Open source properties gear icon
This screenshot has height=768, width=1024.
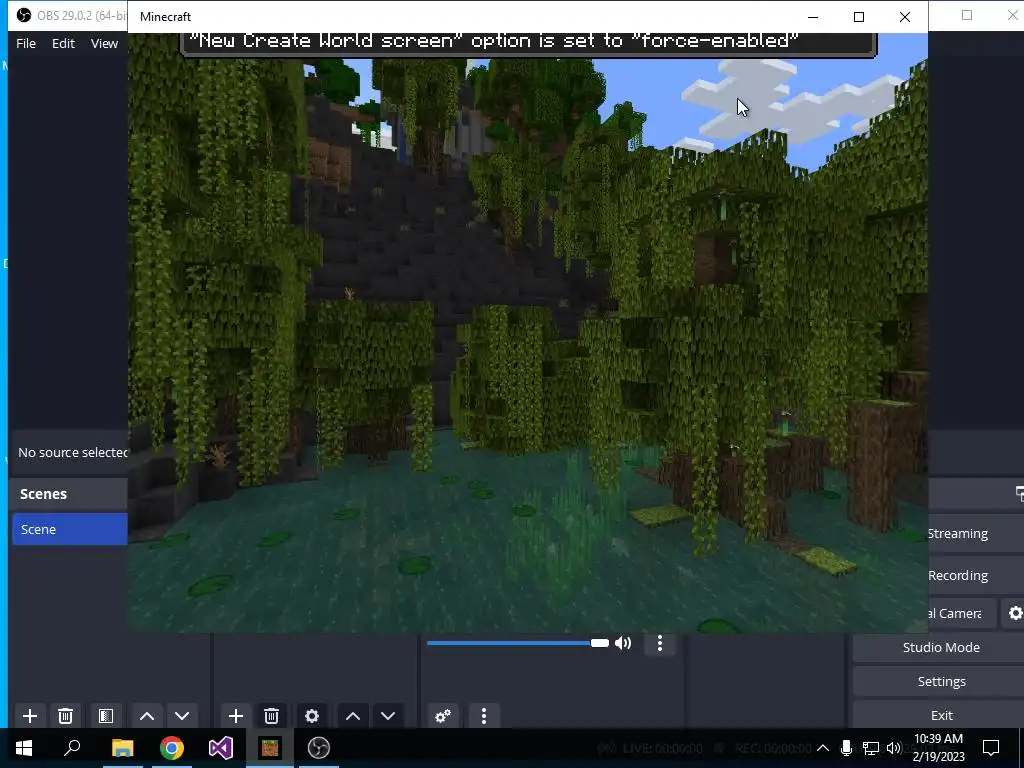click(312, 716)
